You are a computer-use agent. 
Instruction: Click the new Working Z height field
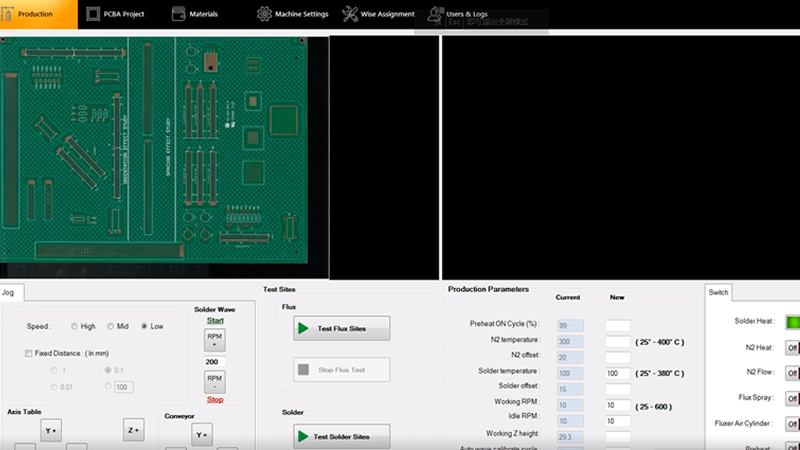pyautogui.click(x=617, y=437)
